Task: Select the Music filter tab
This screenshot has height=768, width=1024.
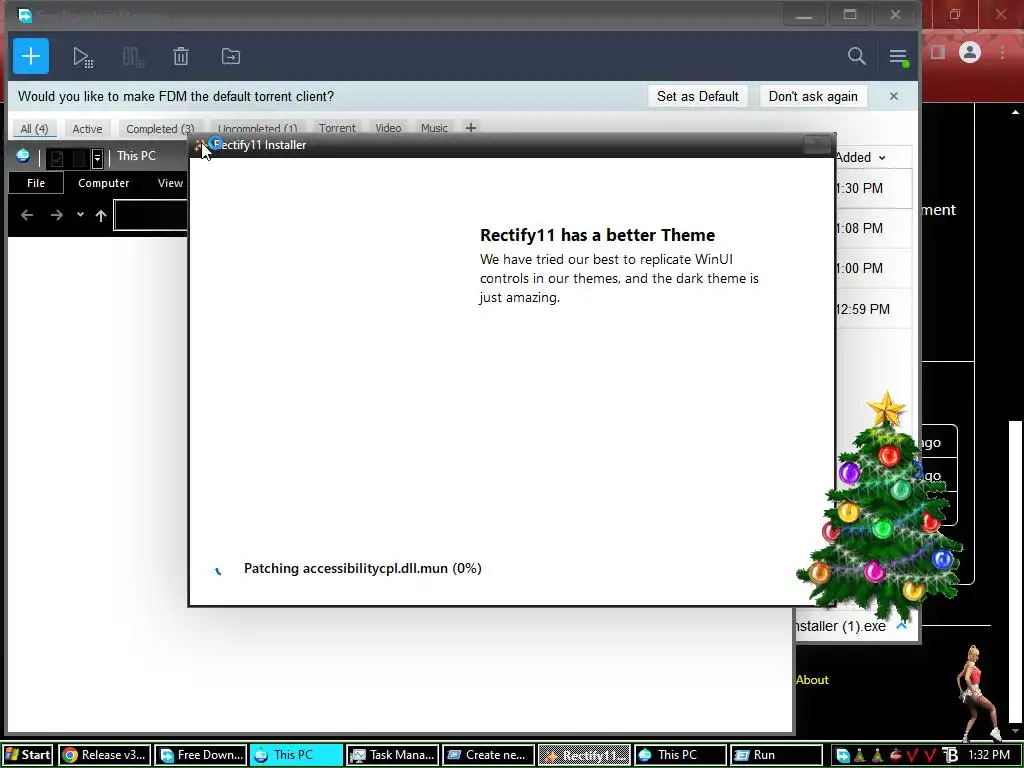Action: 434,128
